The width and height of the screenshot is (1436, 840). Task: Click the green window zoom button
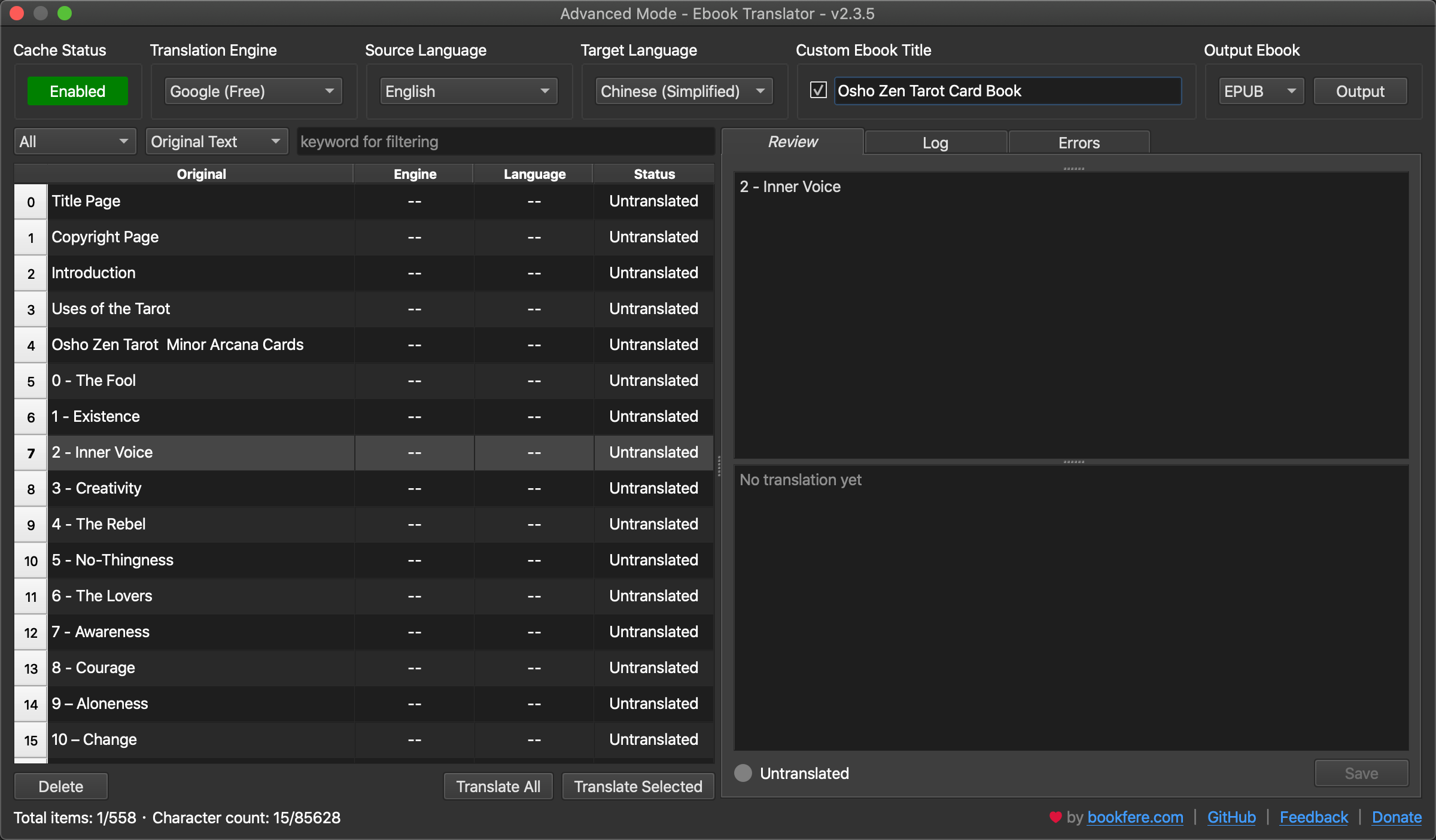pyautogui.click(x=65, y=13)
